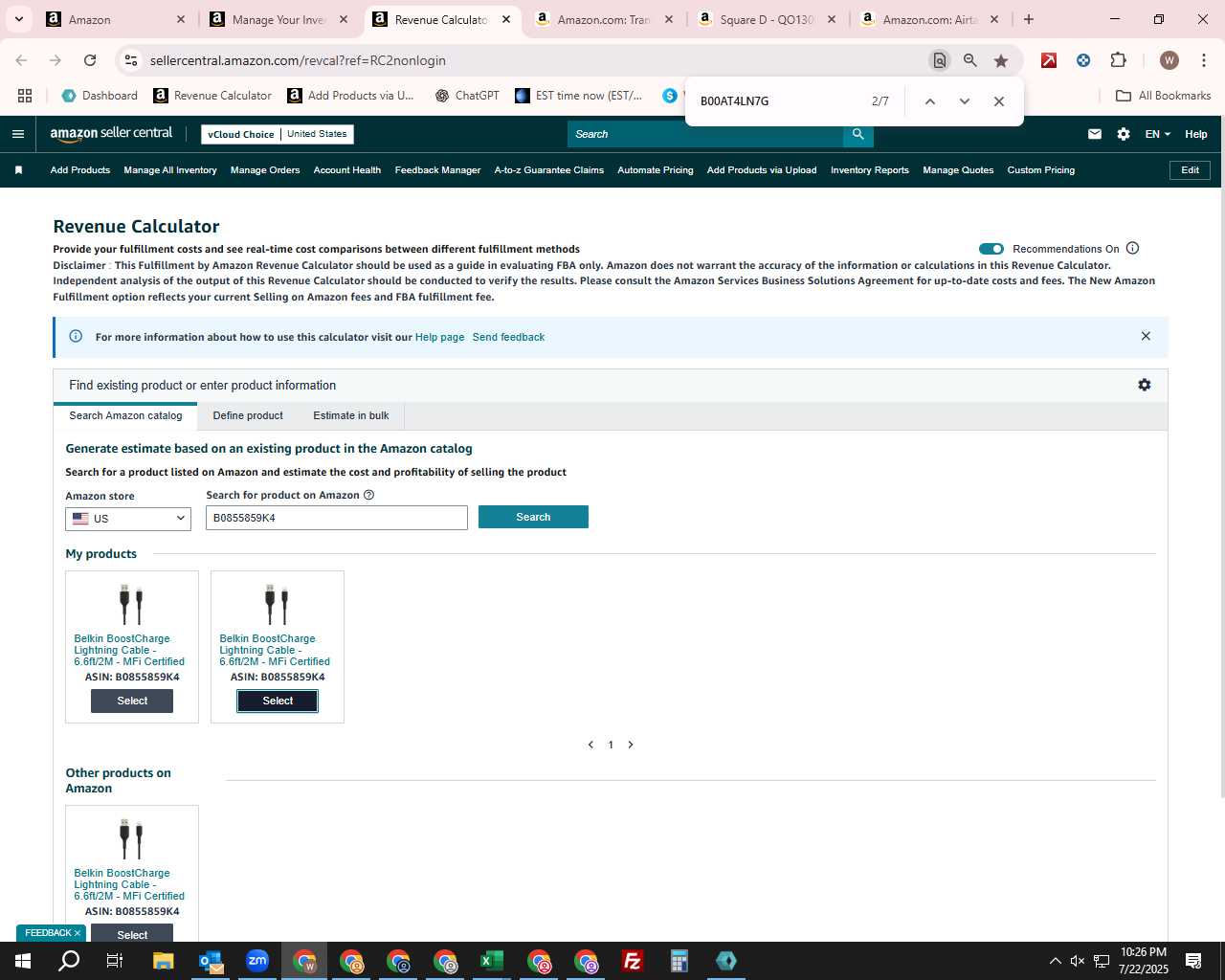Open FileZilla from the taskbar
This screenshot has height=980, width=1225.
pyautogui.click(x=633, y=961)
